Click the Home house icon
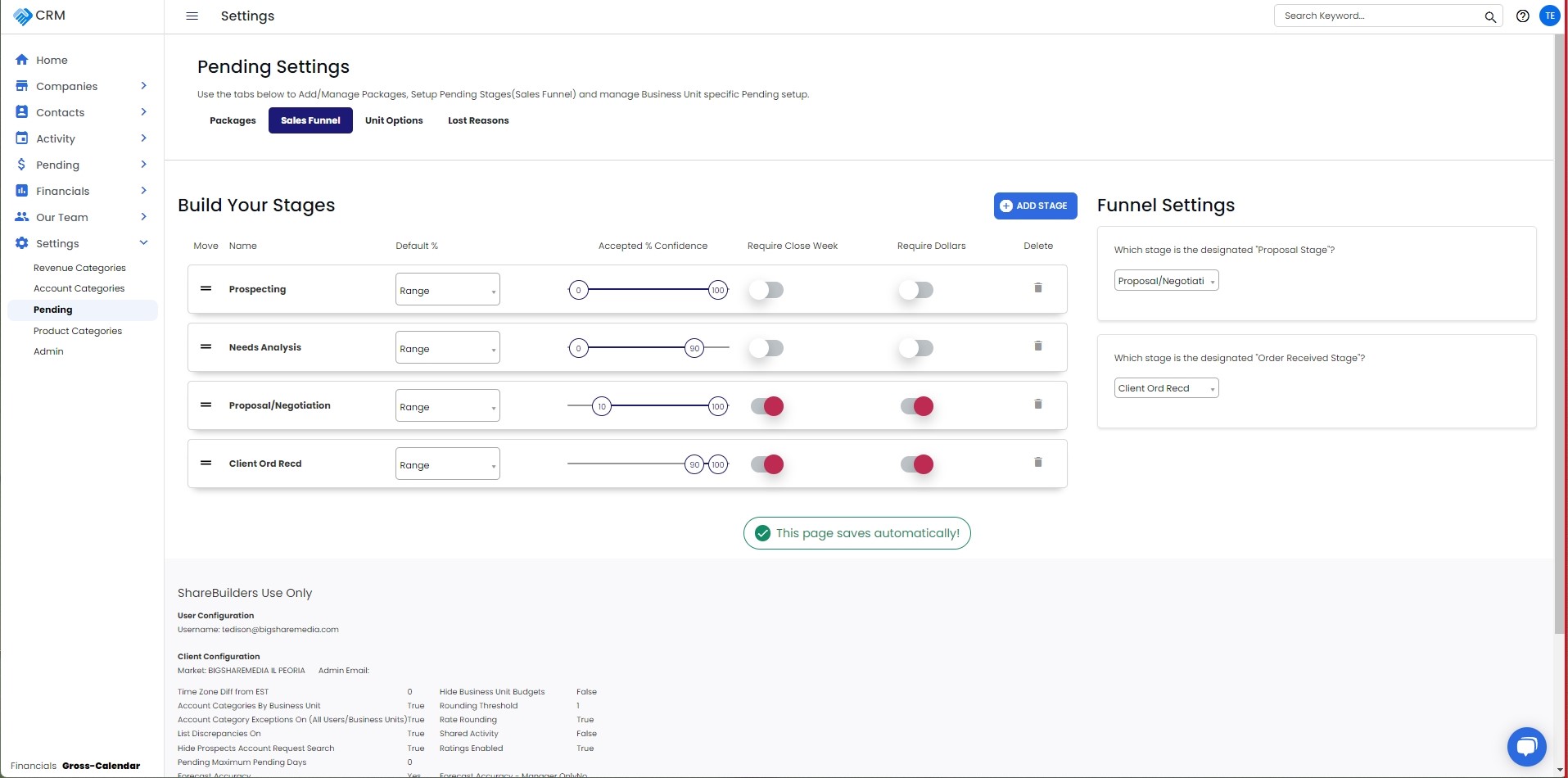This screenshot has width=1568, height=778. coord(22,60)
